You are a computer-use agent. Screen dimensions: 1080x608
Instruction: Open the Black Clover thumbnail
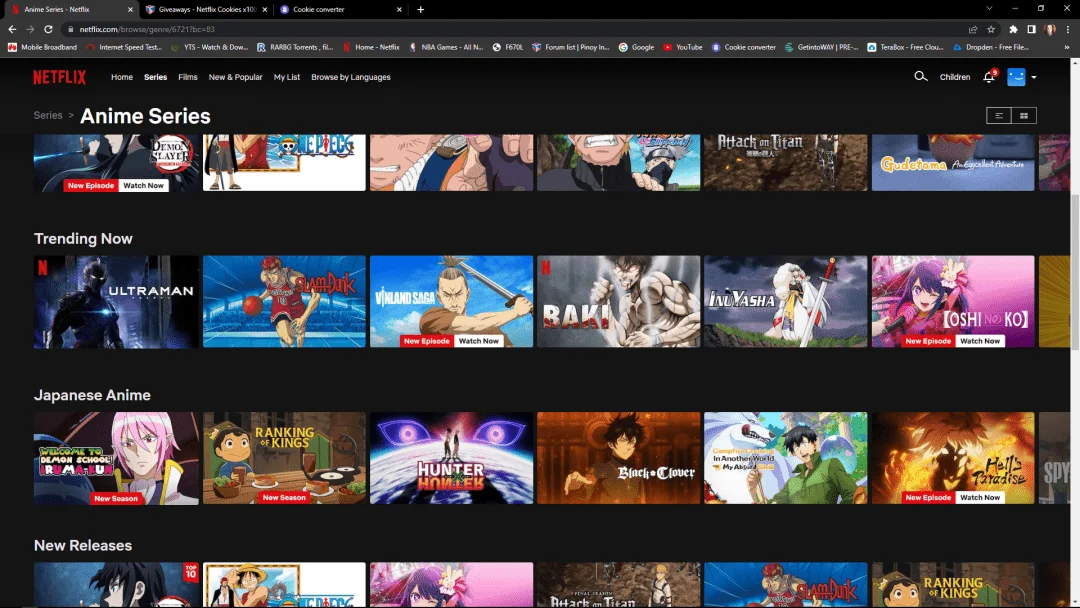click(619, 459)
